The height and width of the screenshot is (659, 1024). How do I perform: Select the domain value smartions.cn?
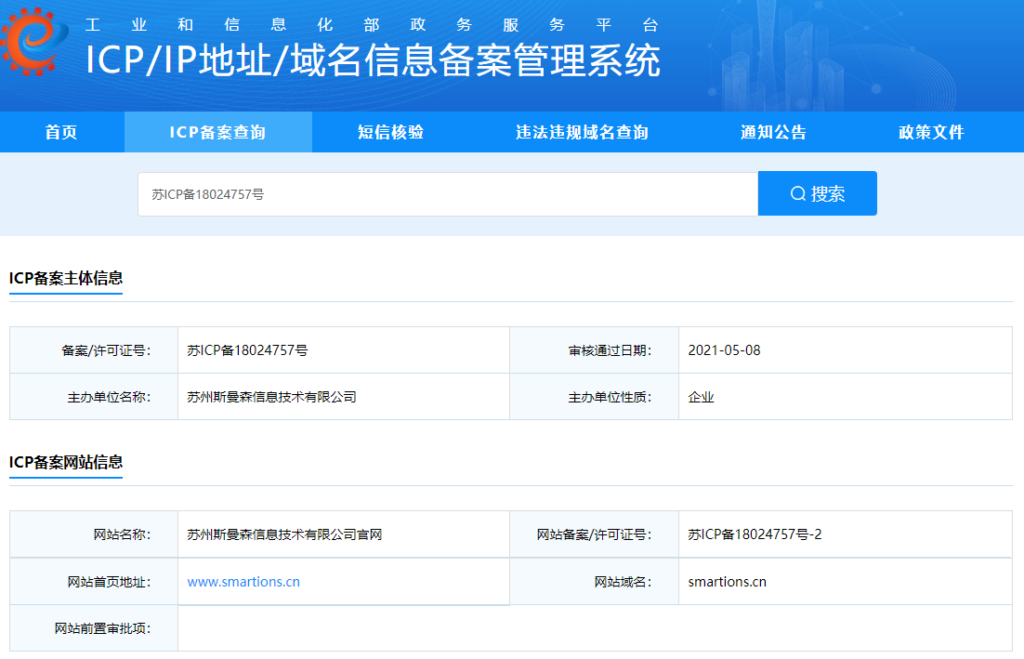pyautogui.click(x=727, y=582)
